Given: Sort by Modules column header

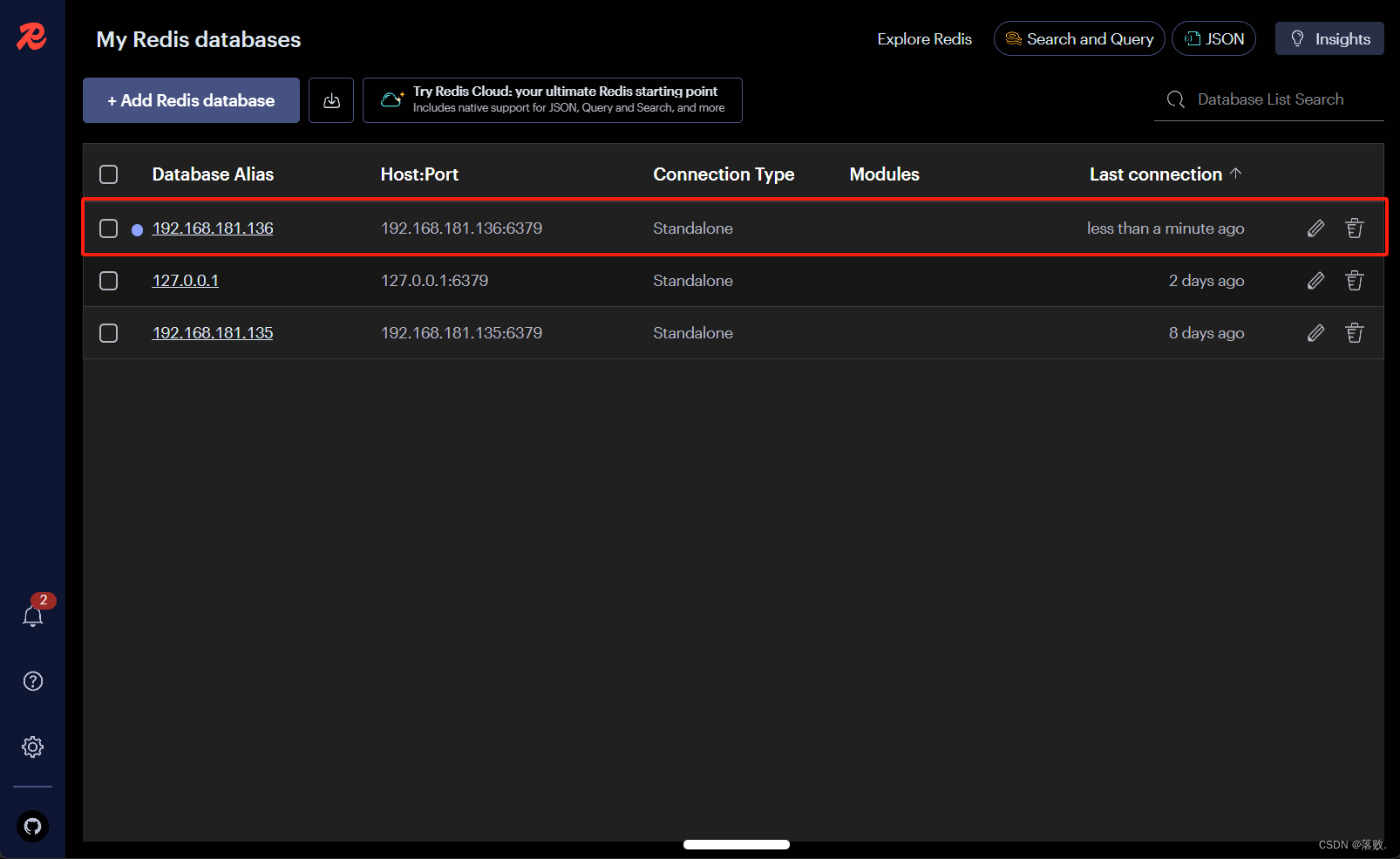Looking at the screenshot, I should (x=884, y=174).
